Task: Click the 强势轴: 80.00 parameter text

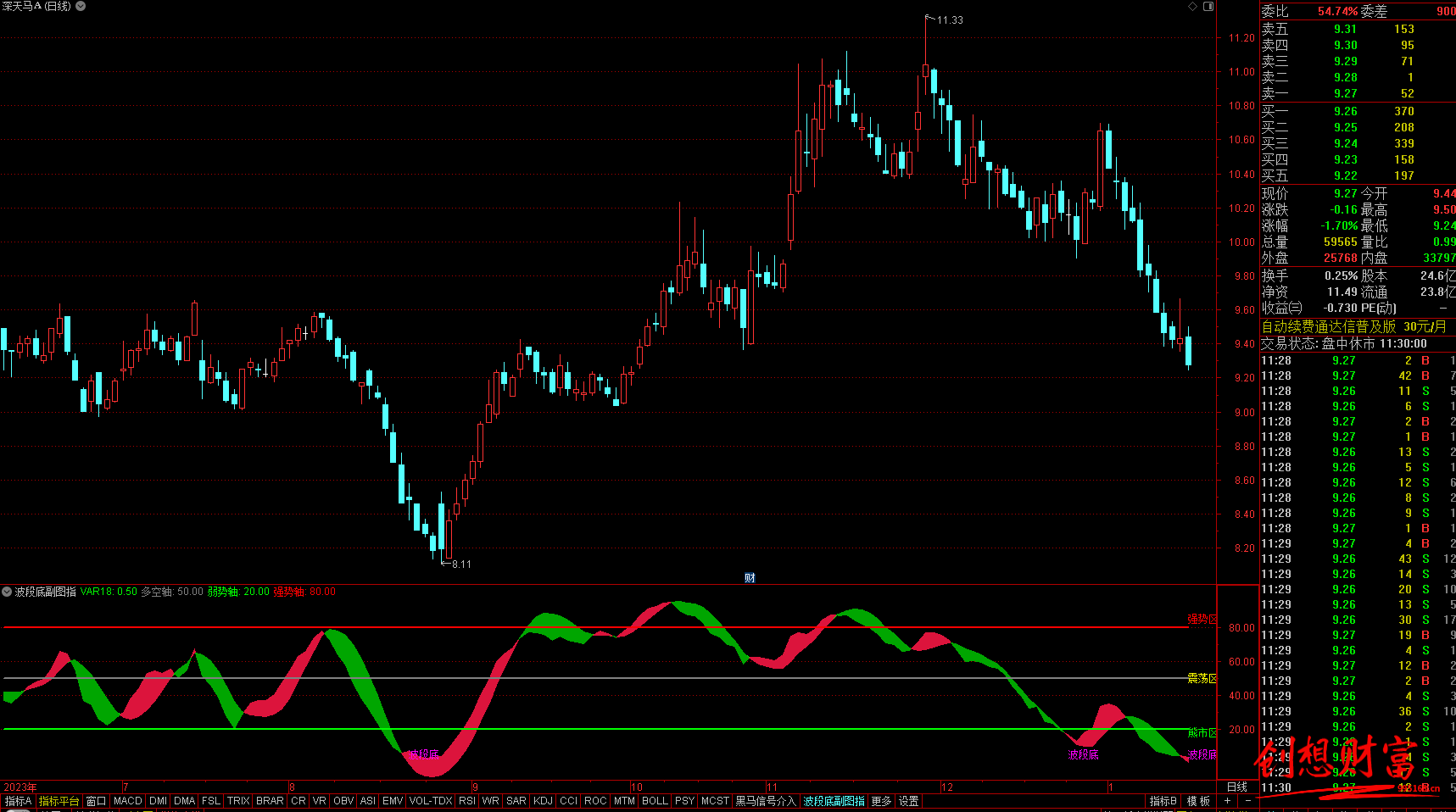Action: pos(304,592)
